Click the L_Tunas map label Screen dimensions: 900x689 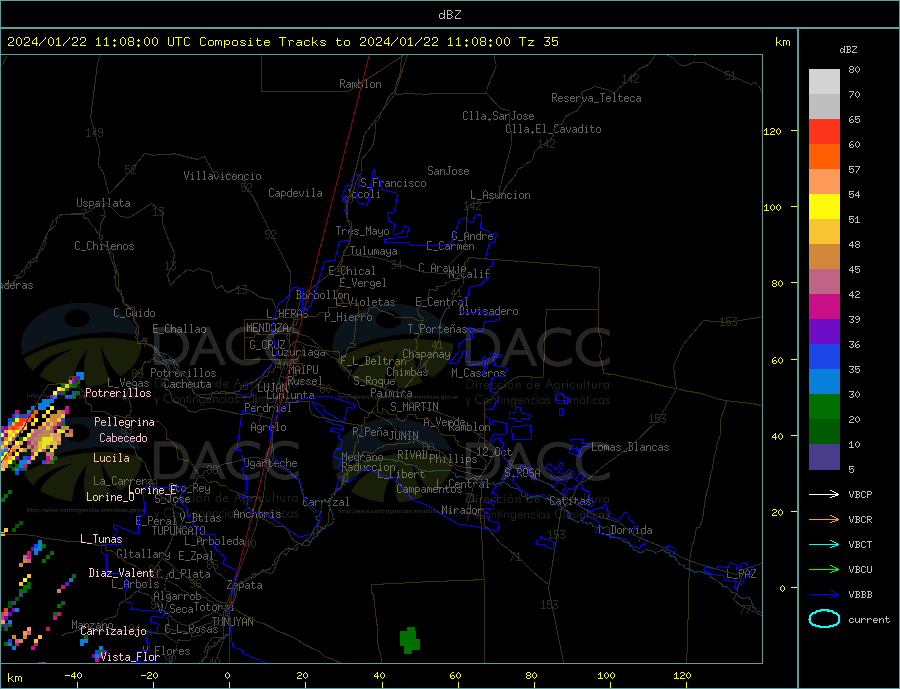[101, 539]
